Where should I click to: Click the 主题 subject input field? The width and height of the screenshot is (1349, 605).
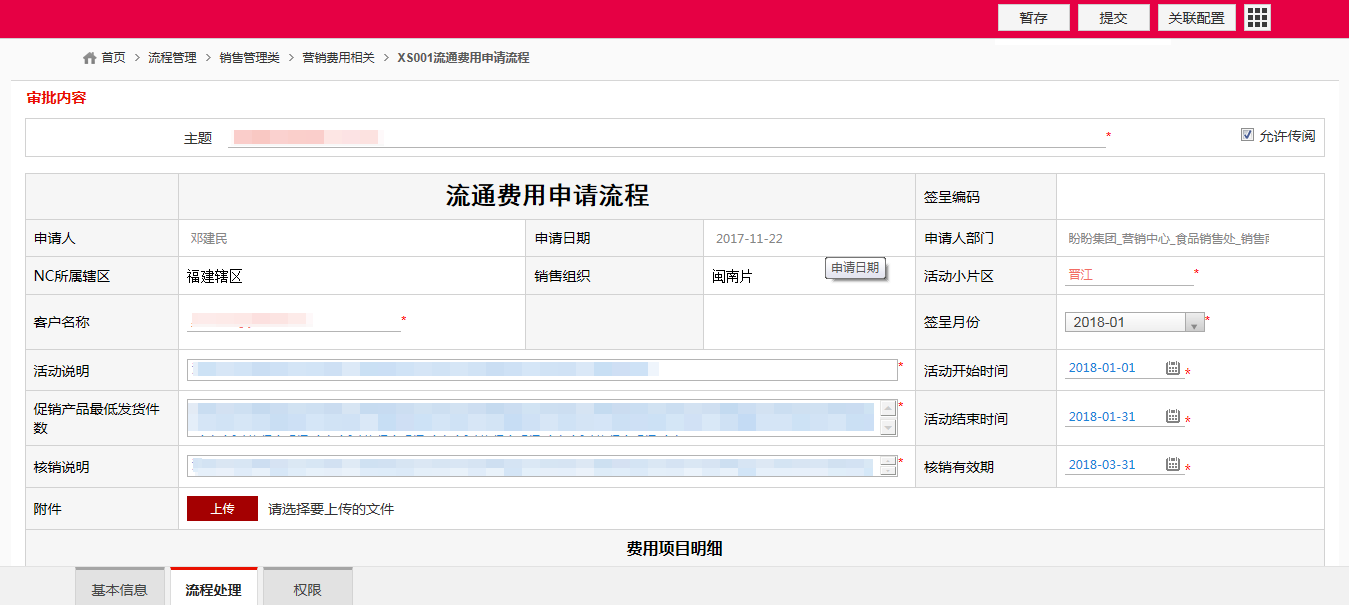[x=666, y=137]
